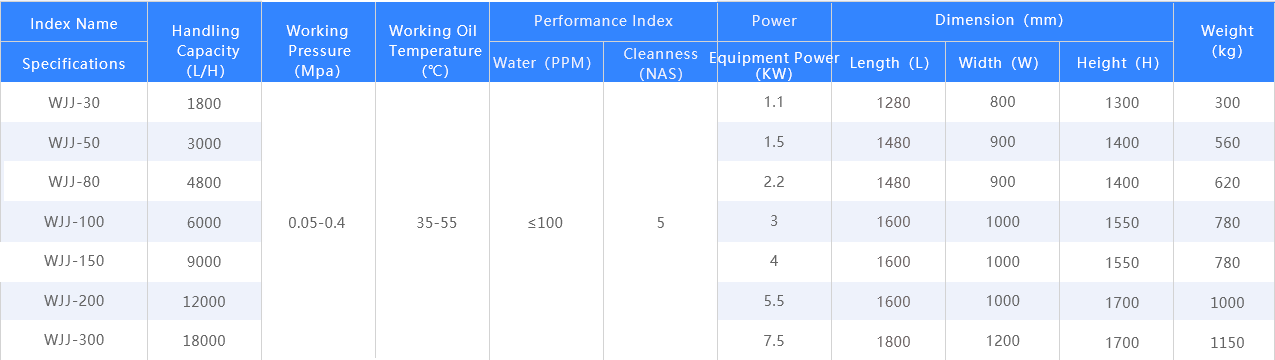Click the 12000 handling capacity cell
The width and height of the screenshot is (1275, 360).
tap(204, 302)
